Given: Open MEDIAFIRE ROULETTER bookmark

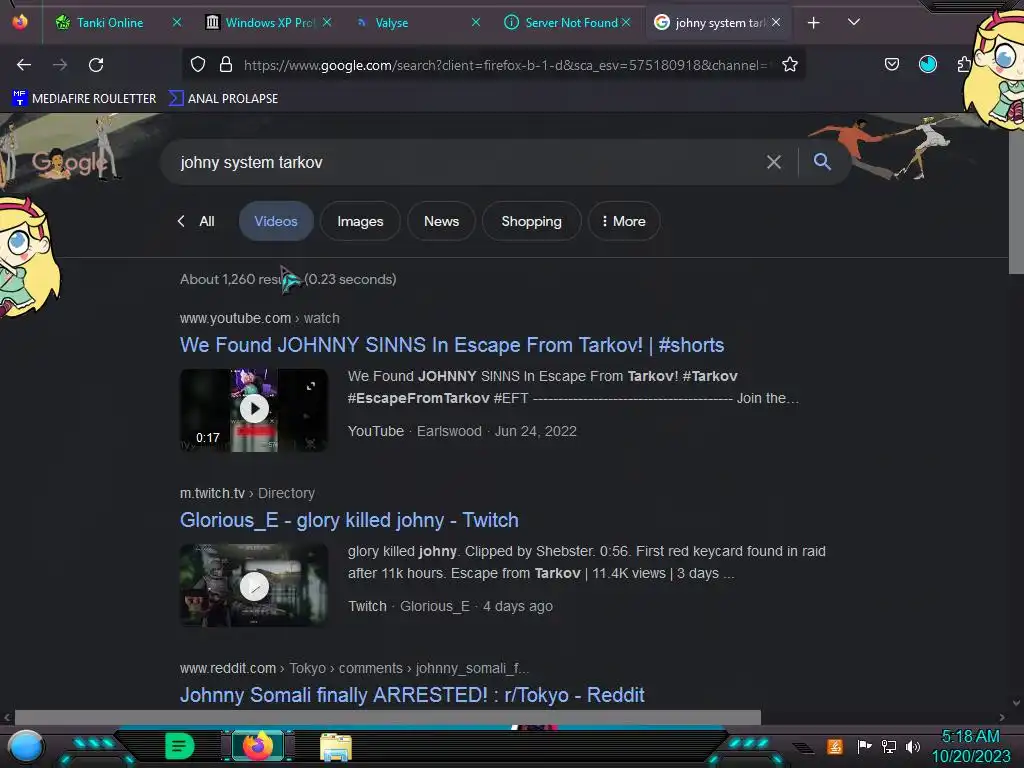Looking at the screenshot, I should [x=84, y=98].
